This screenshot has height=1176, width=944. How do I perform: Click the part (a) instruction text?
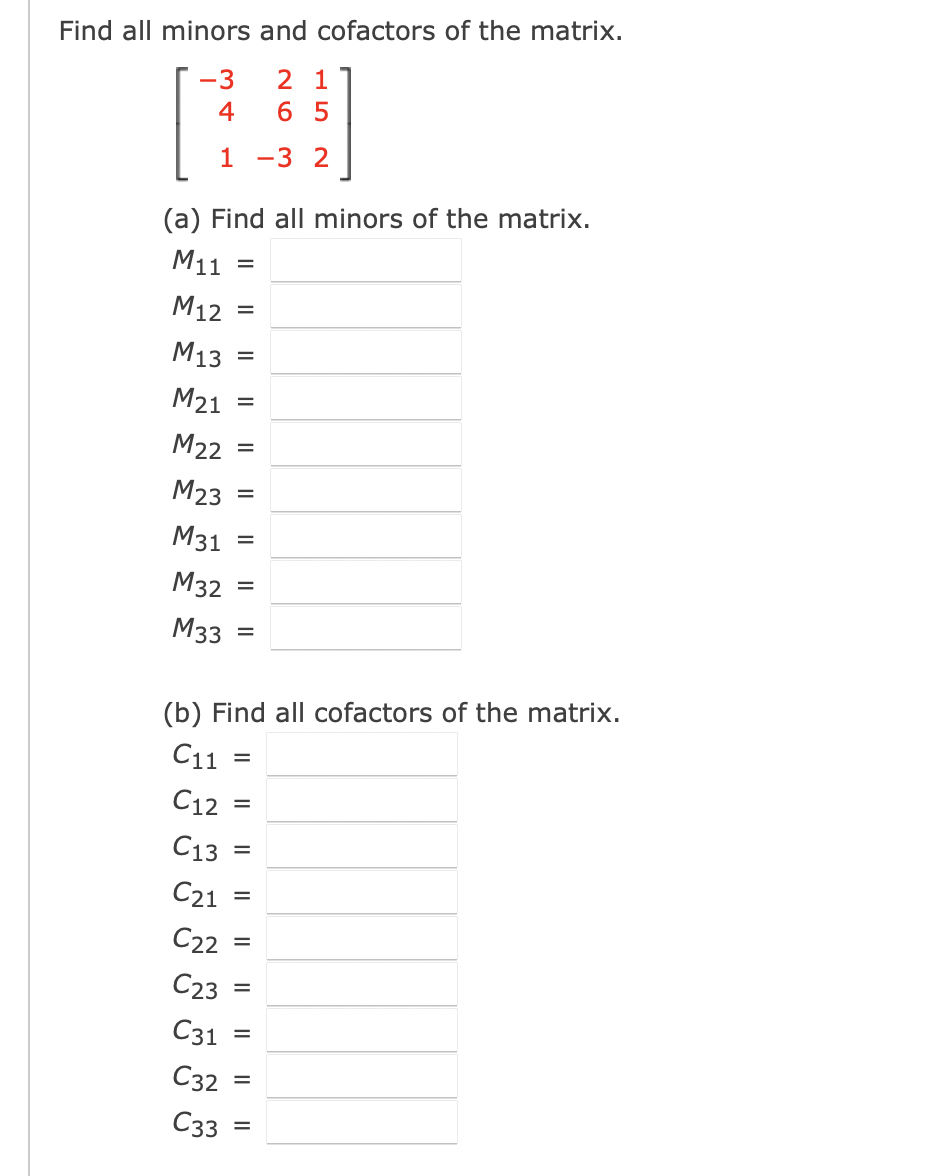376,218
